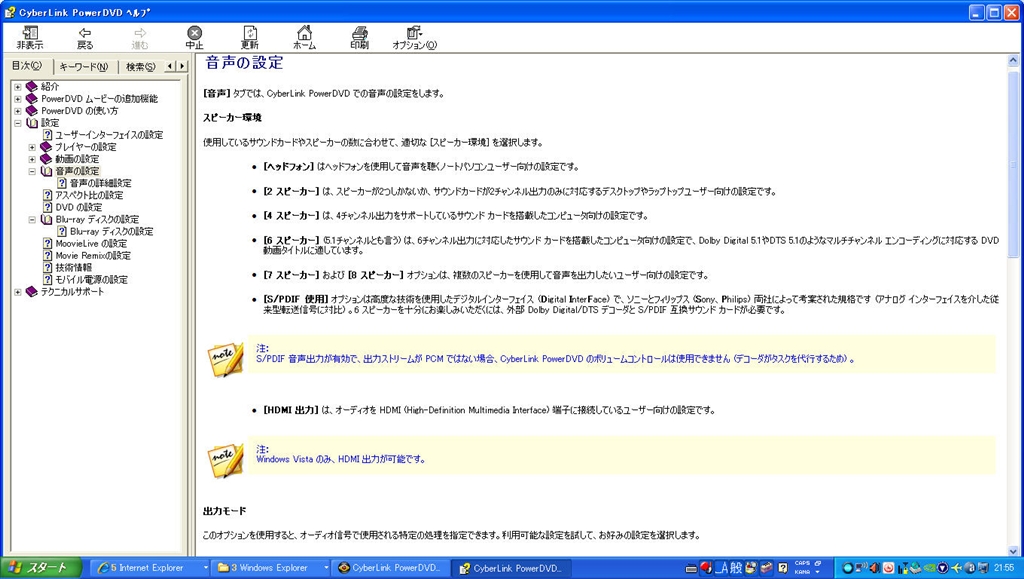This screenshot has height=579, width=1024.
Task: Switch to the キーワード index tab
Action: tap(84, 67)
